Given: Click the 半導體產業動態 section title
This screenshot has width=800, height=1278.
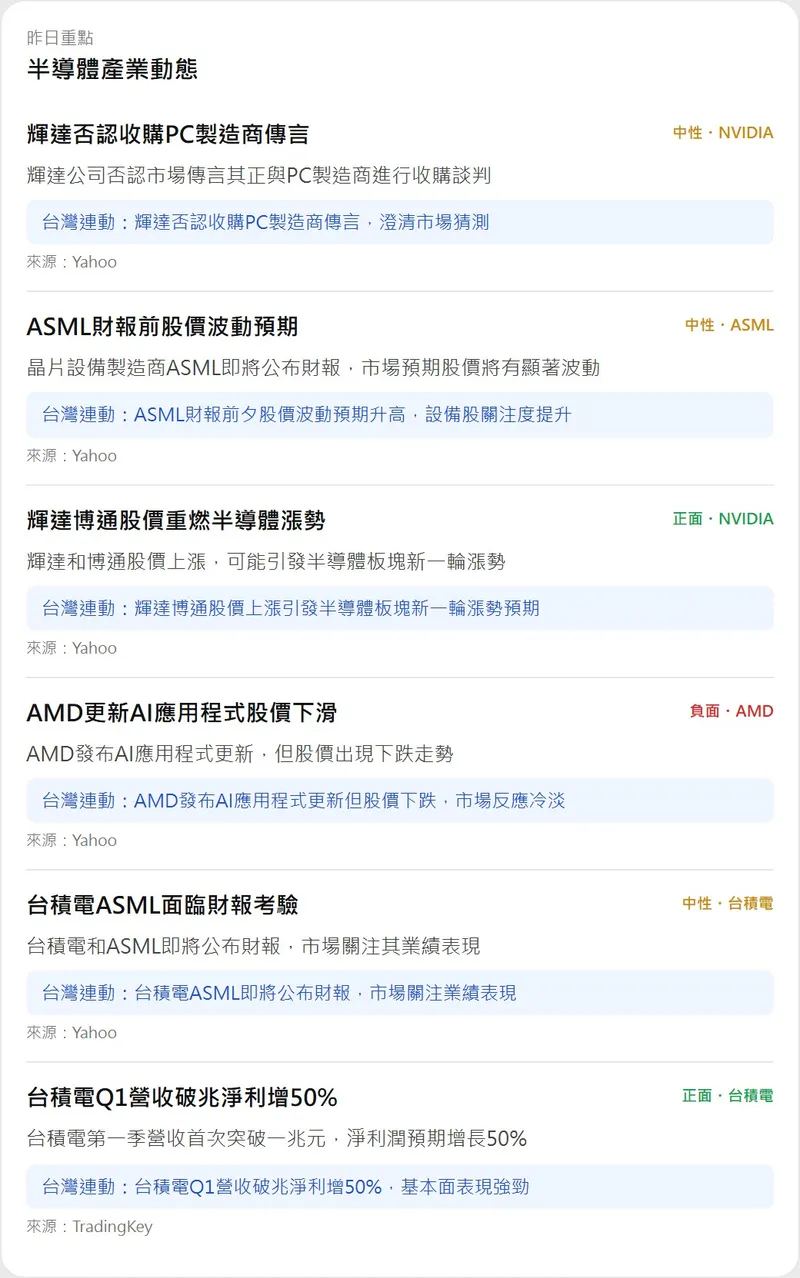Looking at the screenshot, I should pyautogui.click(x=112, y=69).
